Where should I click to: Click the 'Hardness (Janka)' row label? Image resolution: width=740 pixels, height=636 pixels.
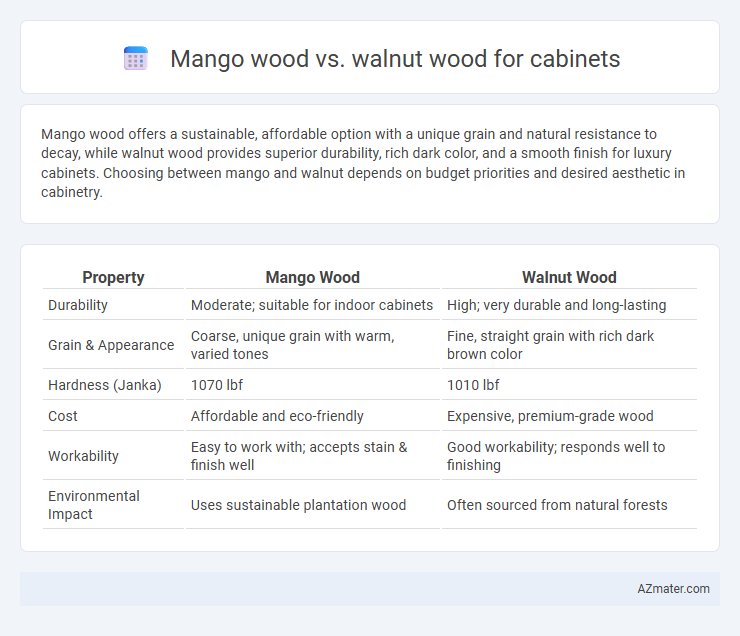105,385
